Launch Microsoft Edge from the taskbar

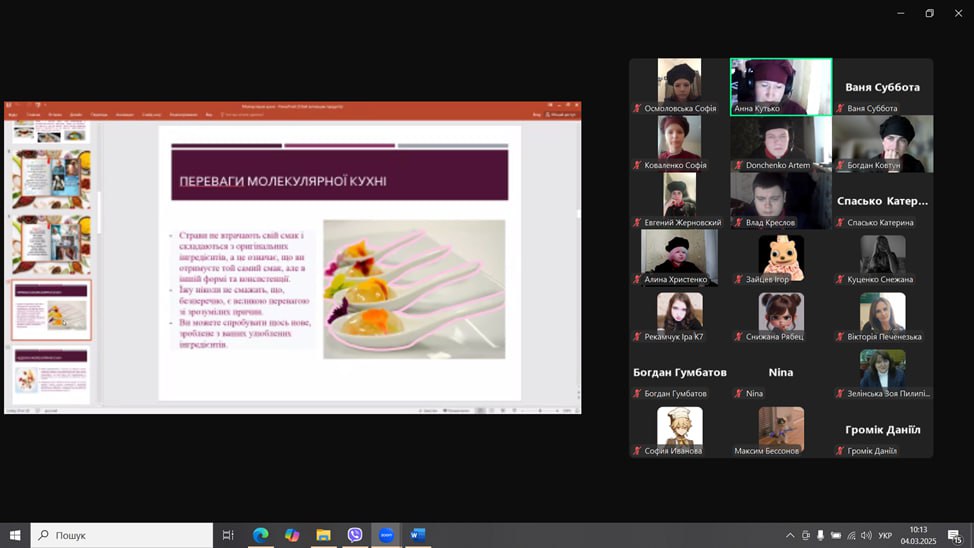pos(260,535)
